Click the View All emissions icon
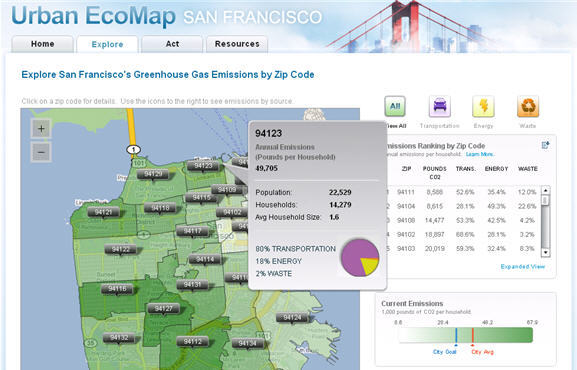Image resolution: width=577 pixels, height=370 pixels. pos(395,106)
